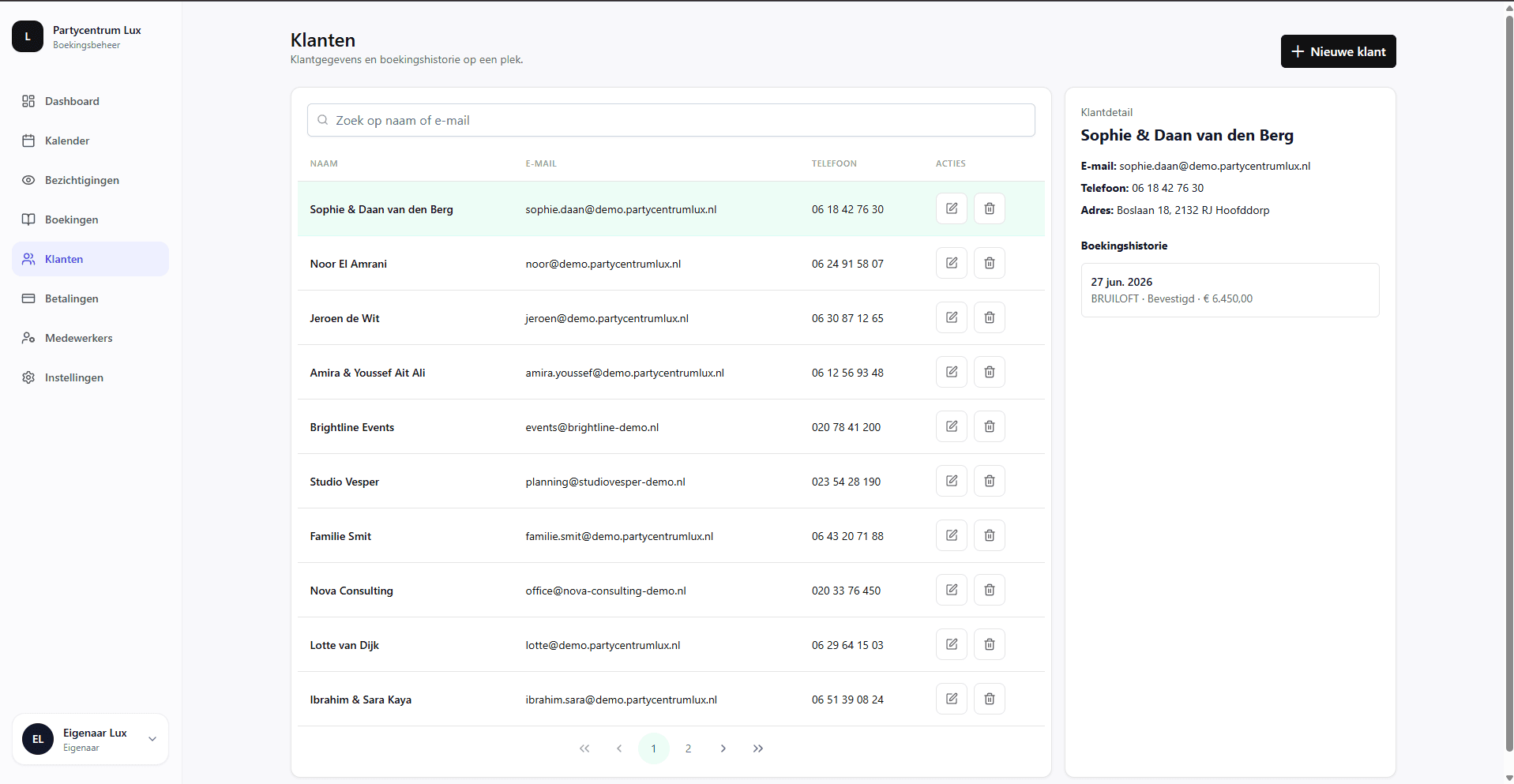1514x784 pixels.
Task: Expand the Eigenaar Lux account menu
Action: pos(90,739)
